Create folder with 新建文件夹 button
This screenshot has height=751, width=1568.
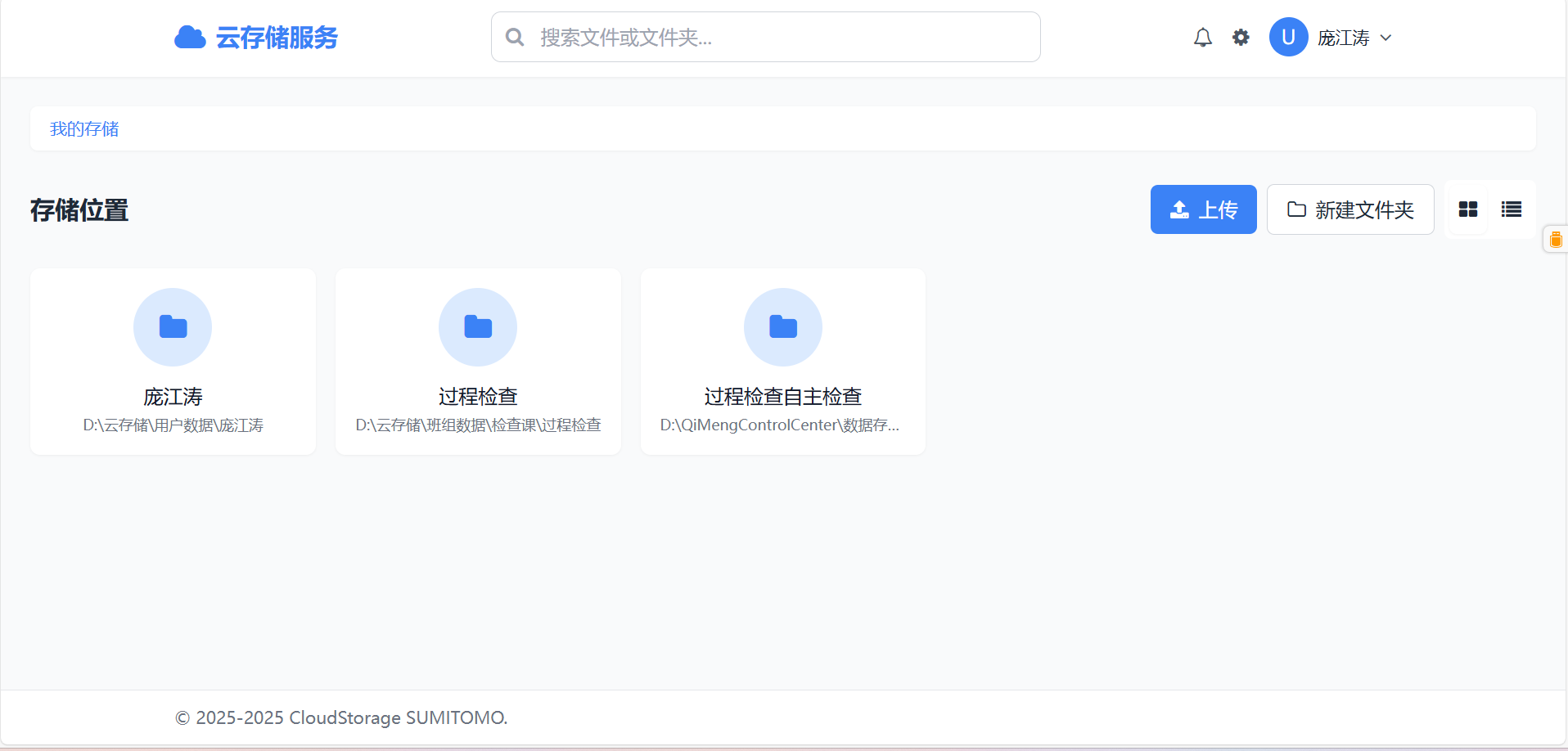point(1350,210)
